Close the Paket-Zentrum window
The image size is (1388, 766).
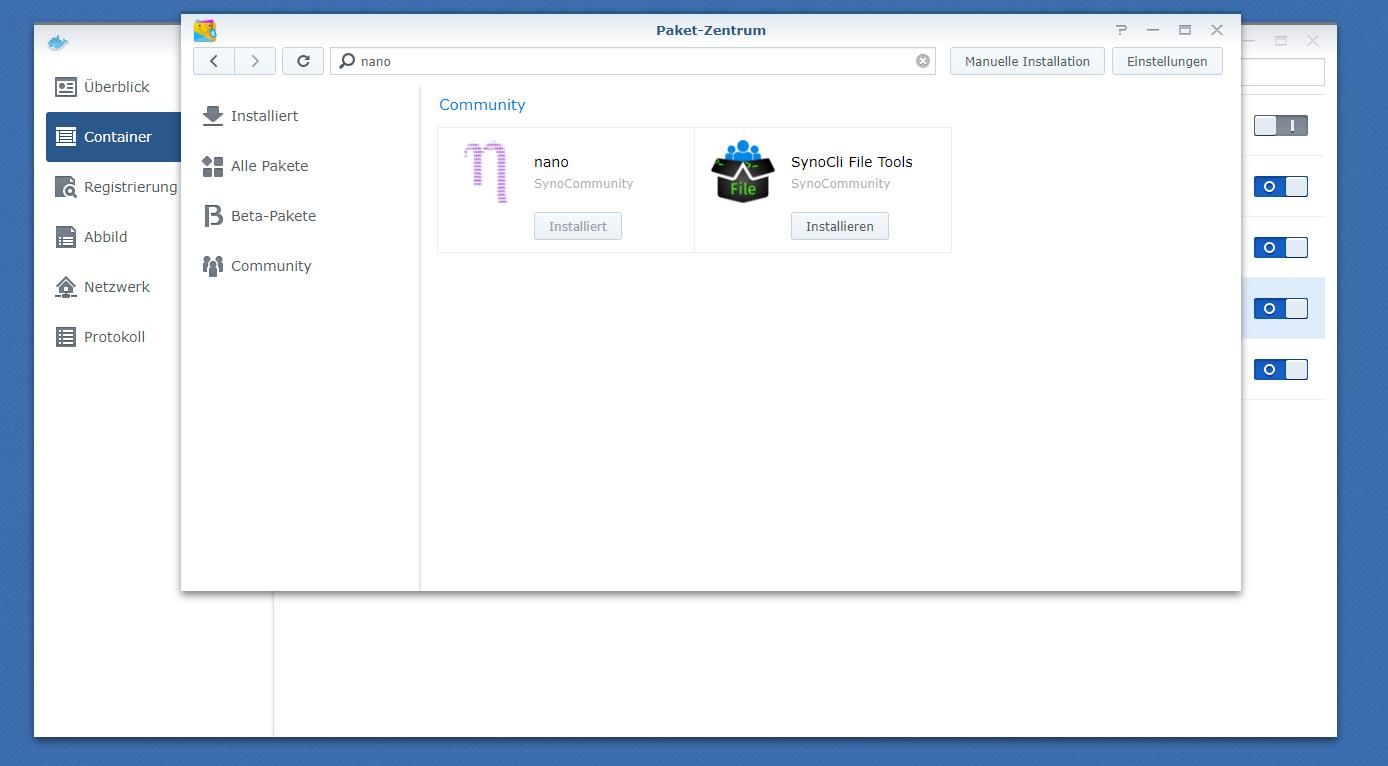click(1217, 30)
